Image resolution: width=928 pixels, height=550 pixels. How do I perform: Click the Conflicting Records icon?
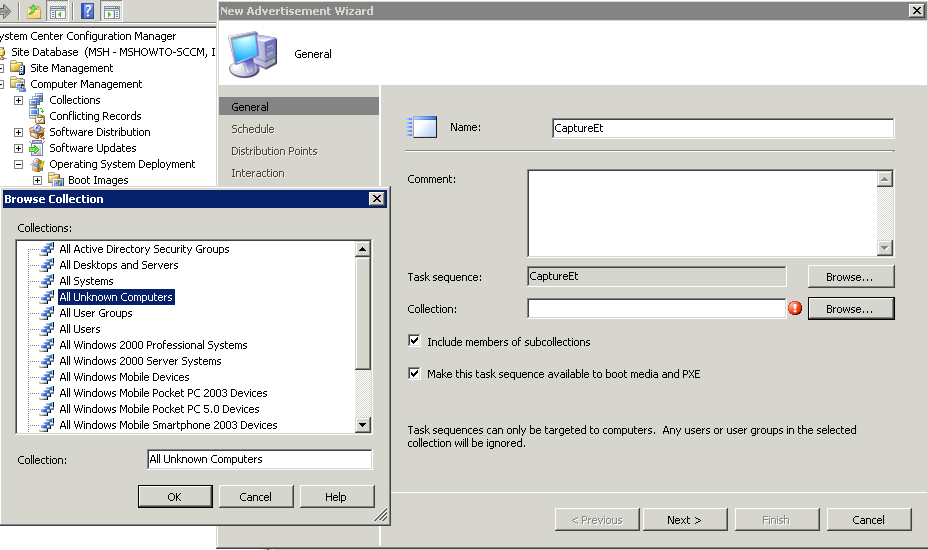(x=36, y=115)
